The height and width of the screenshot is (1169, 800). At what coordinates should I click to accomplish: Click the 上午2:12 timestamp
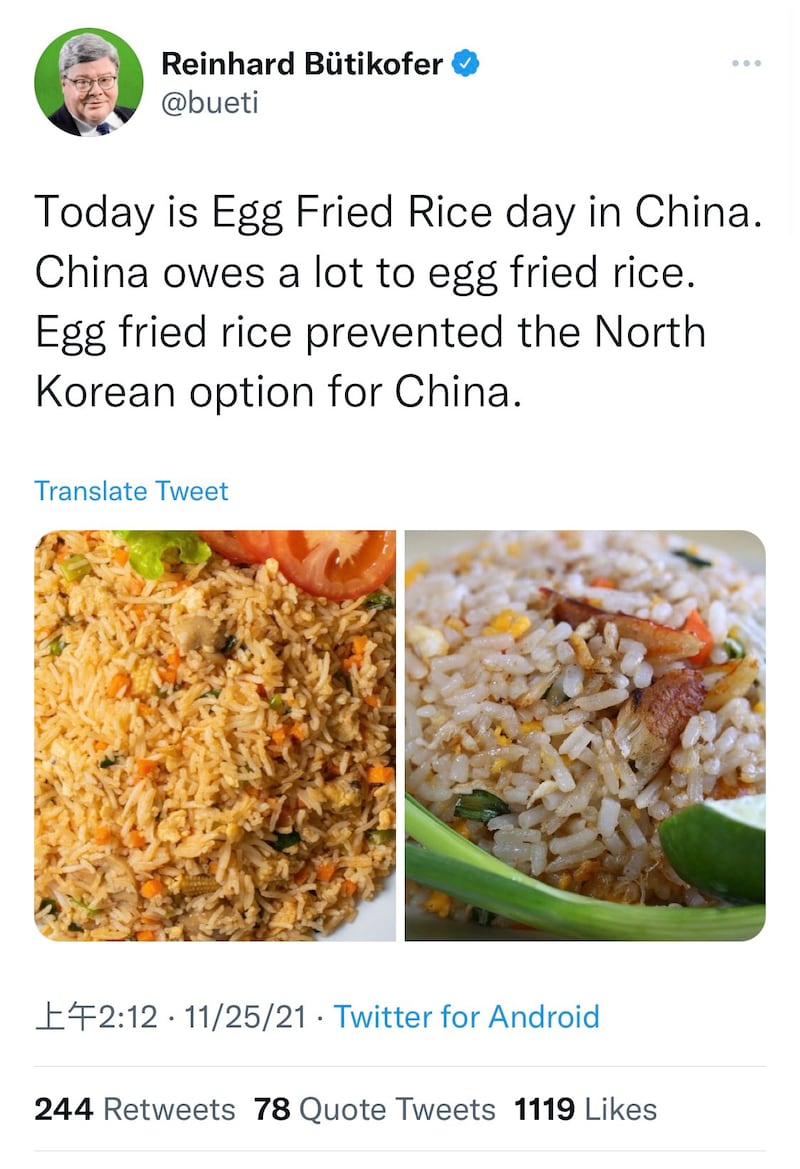96,1017
